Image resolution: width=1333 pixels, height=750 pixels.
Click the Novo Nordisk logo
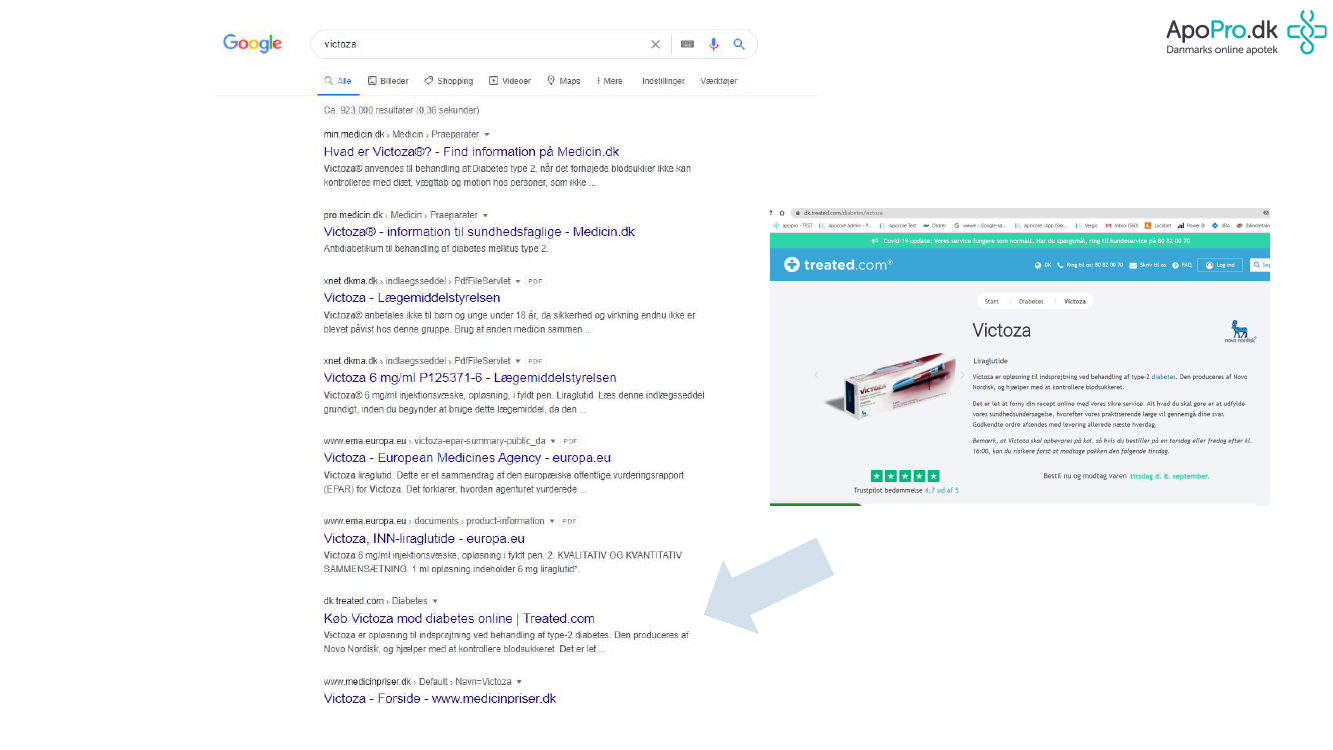1240,332
